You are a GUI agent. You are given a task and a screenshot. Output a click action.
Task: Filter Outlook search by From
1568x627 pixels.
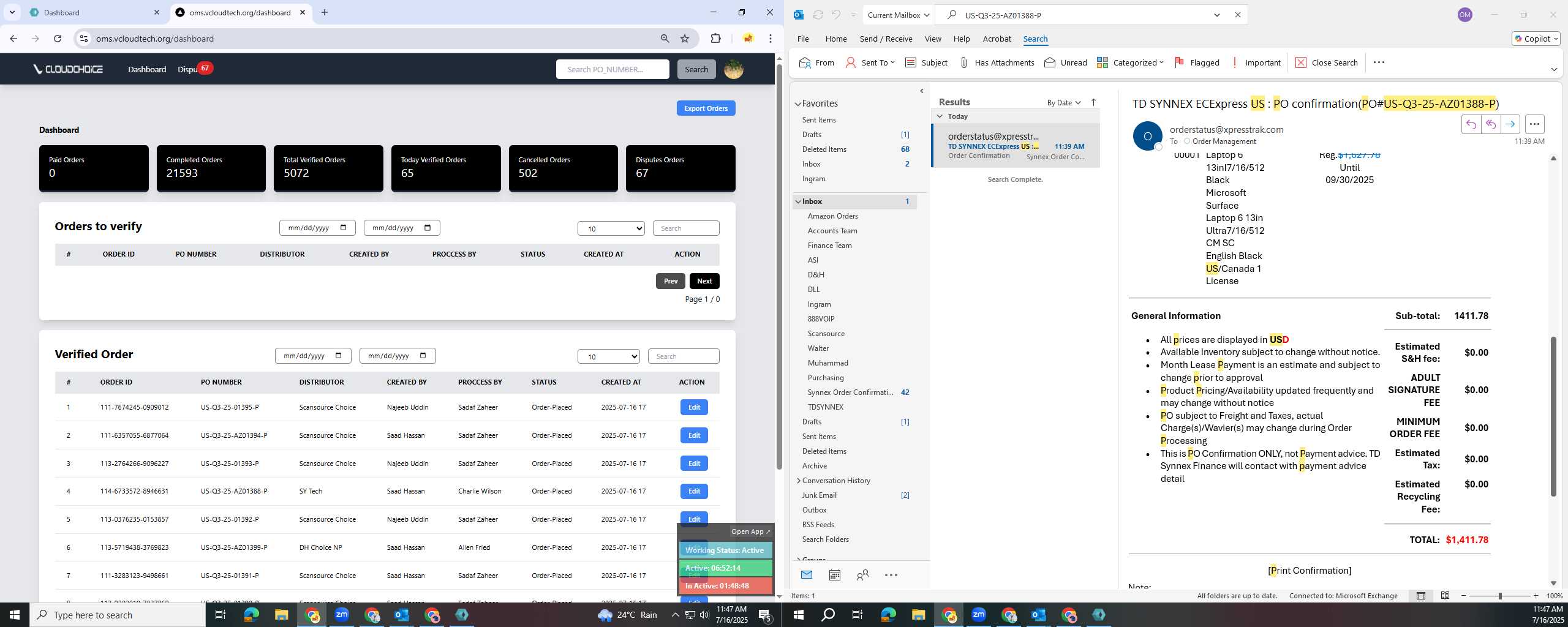pyautogui.click(x=816, y=62)
